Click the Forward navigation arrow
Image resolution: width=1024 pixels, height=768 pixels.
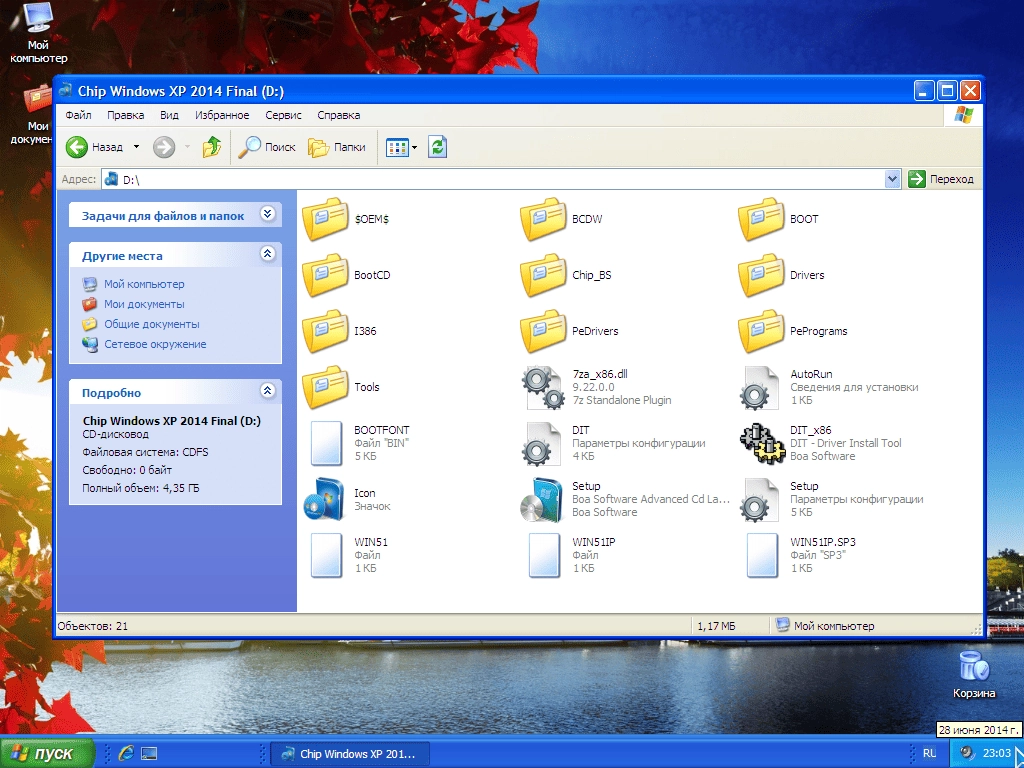(x=164, y=147)
